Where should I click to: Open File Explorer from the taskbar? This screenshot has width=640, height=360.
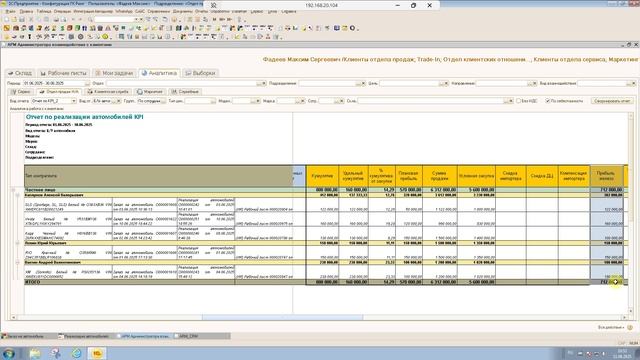(35, 353)
